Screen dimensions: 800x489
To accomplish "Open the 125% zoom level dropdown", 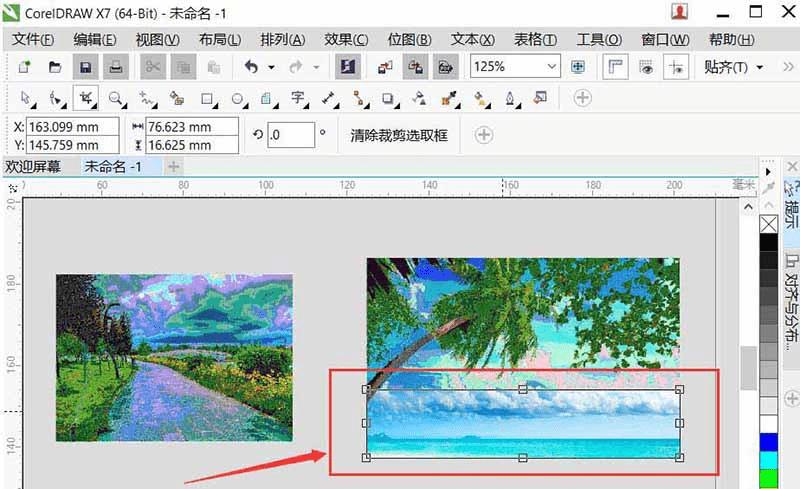I will tap(552, 67).
